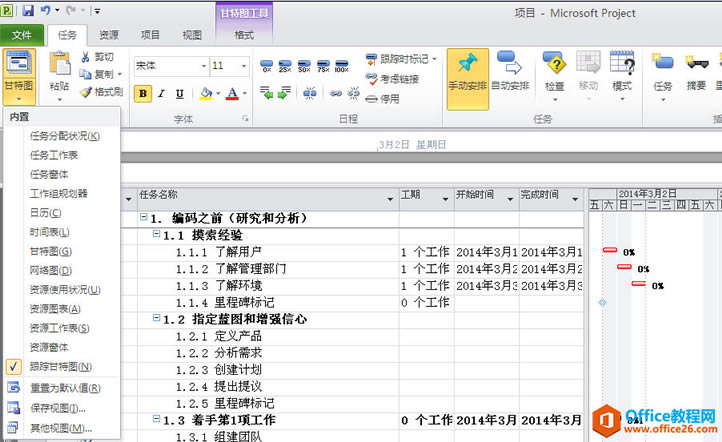This screenshot has width=722, height=442.
Task: Click duration cell of 1.1.2 了解管理部门
Action: tap(427, 269)
